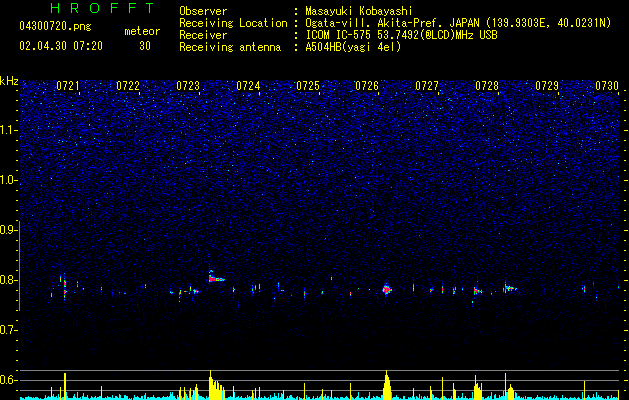The image size is (629, 400).
Task: Click time marker 0729
Action: point(547,86)
